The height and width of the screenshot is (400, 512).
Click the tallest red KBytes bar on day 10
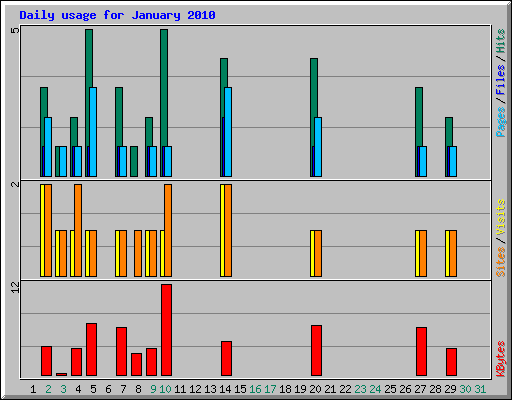(x=166, y=330)
